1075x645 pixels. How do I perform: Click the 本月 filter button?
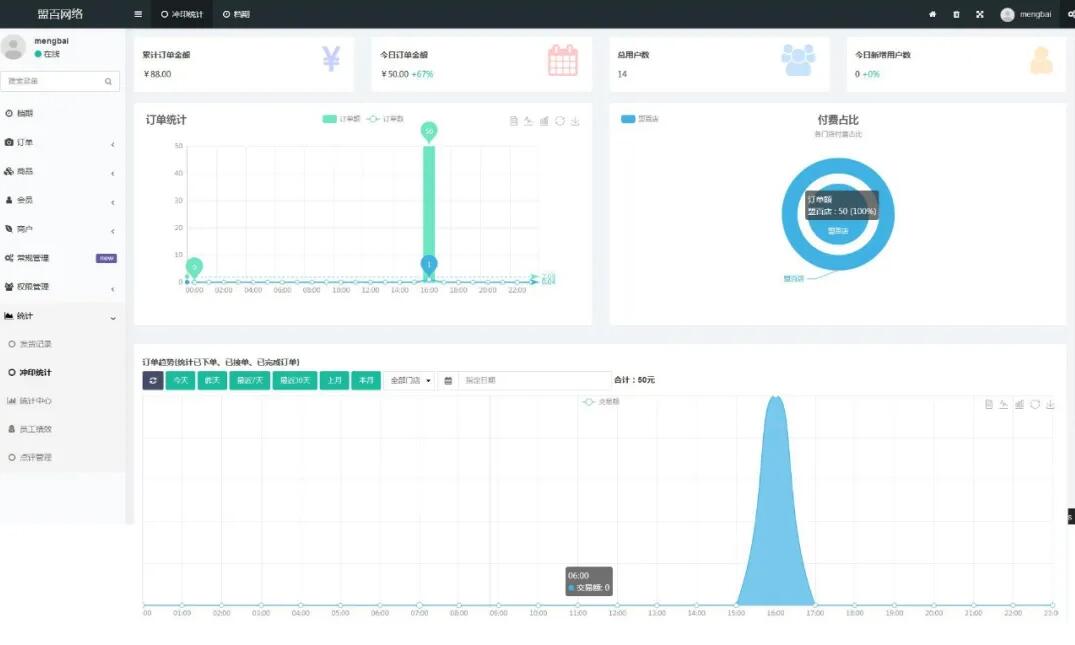366,380
